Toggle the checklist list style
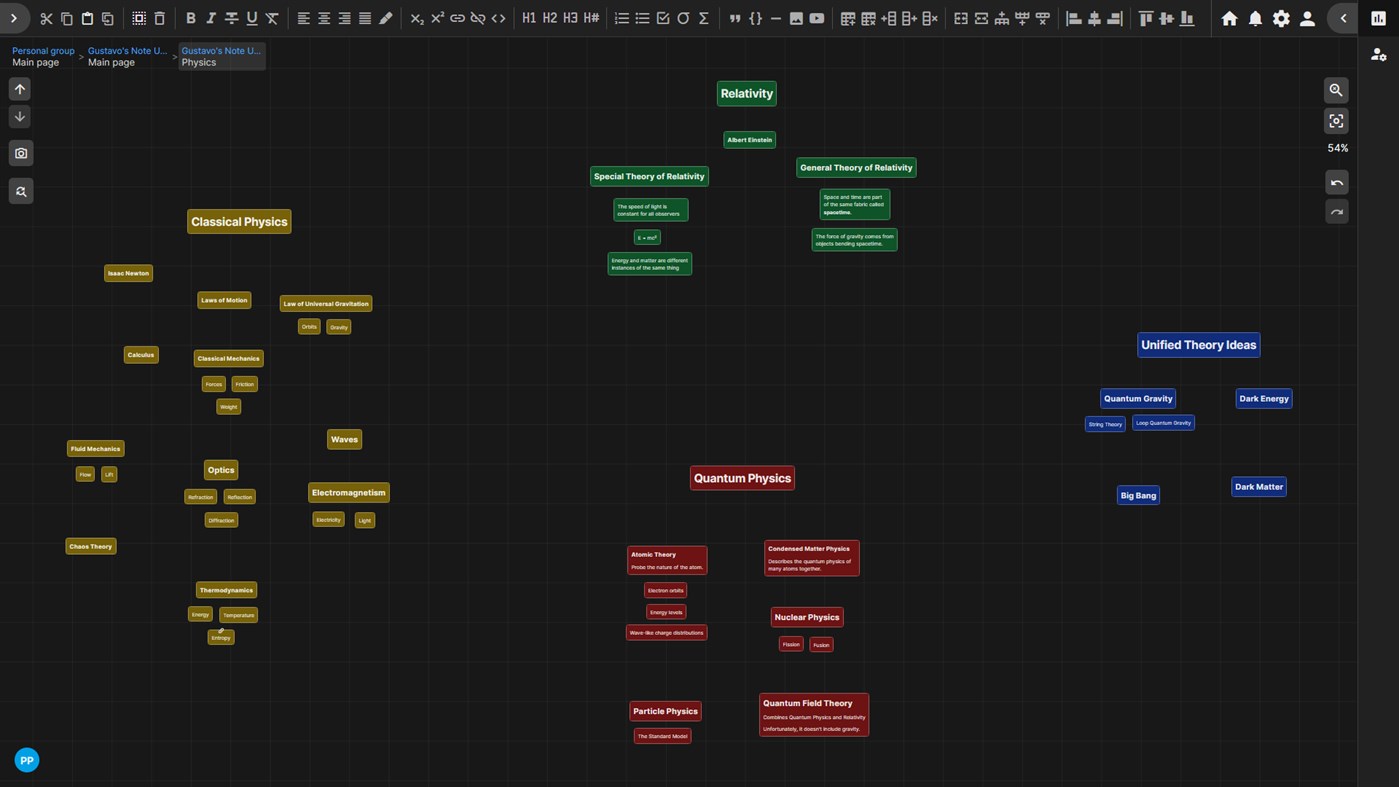 pyautogui.click(x=663, y=18)
